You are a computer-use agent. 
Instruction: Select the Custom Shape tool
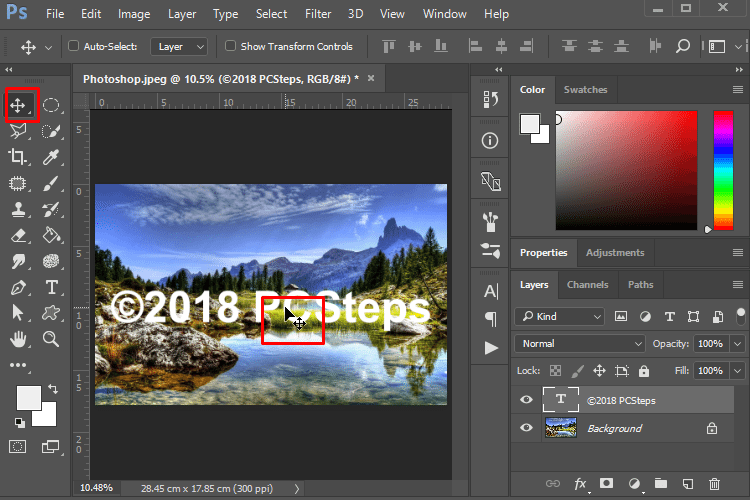(x=51, y=313)
